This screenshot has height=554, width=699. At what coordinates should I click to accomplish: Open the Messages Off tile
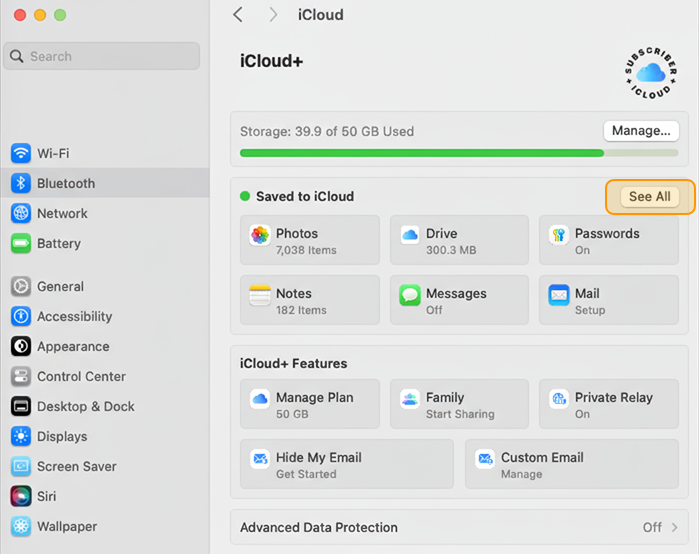pyautogui.click(x=459, y=300)
